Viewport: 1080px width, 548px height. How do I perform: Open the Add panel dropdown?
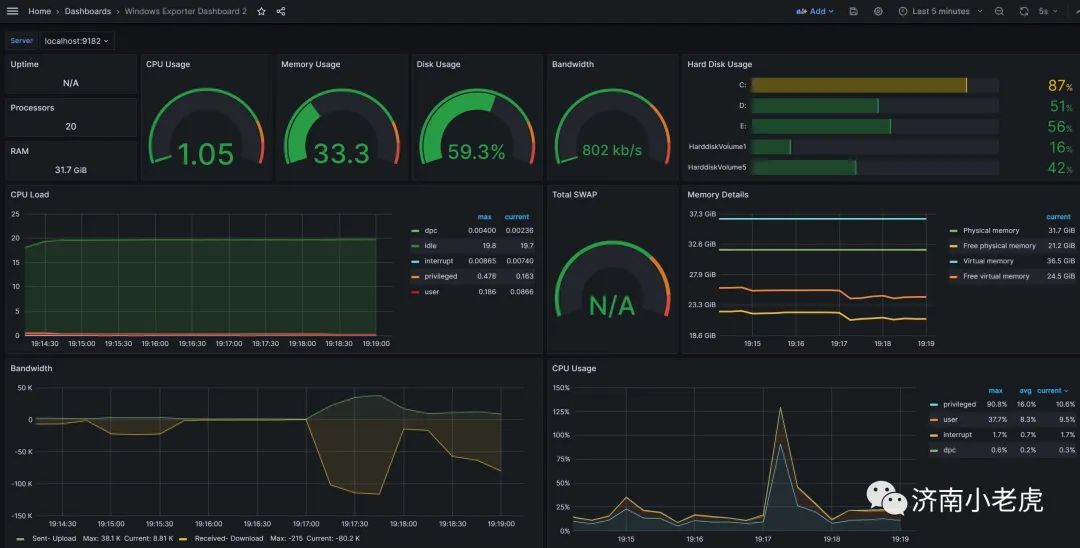[815, 12]
